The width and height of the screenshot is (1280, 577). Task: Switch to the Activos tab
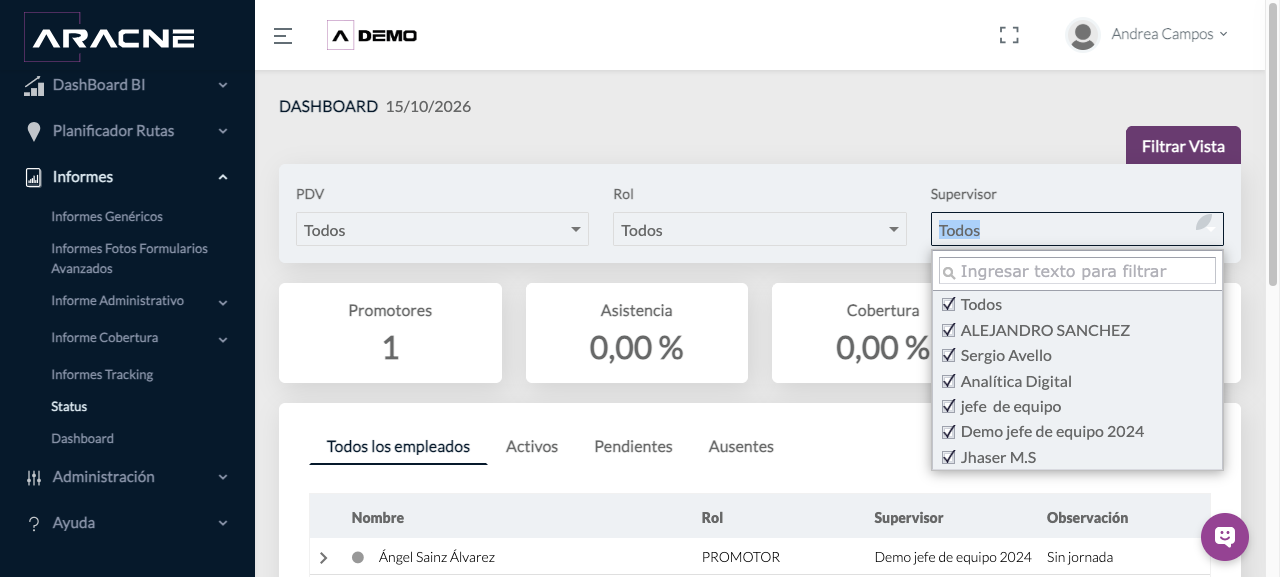pos(532,446)
